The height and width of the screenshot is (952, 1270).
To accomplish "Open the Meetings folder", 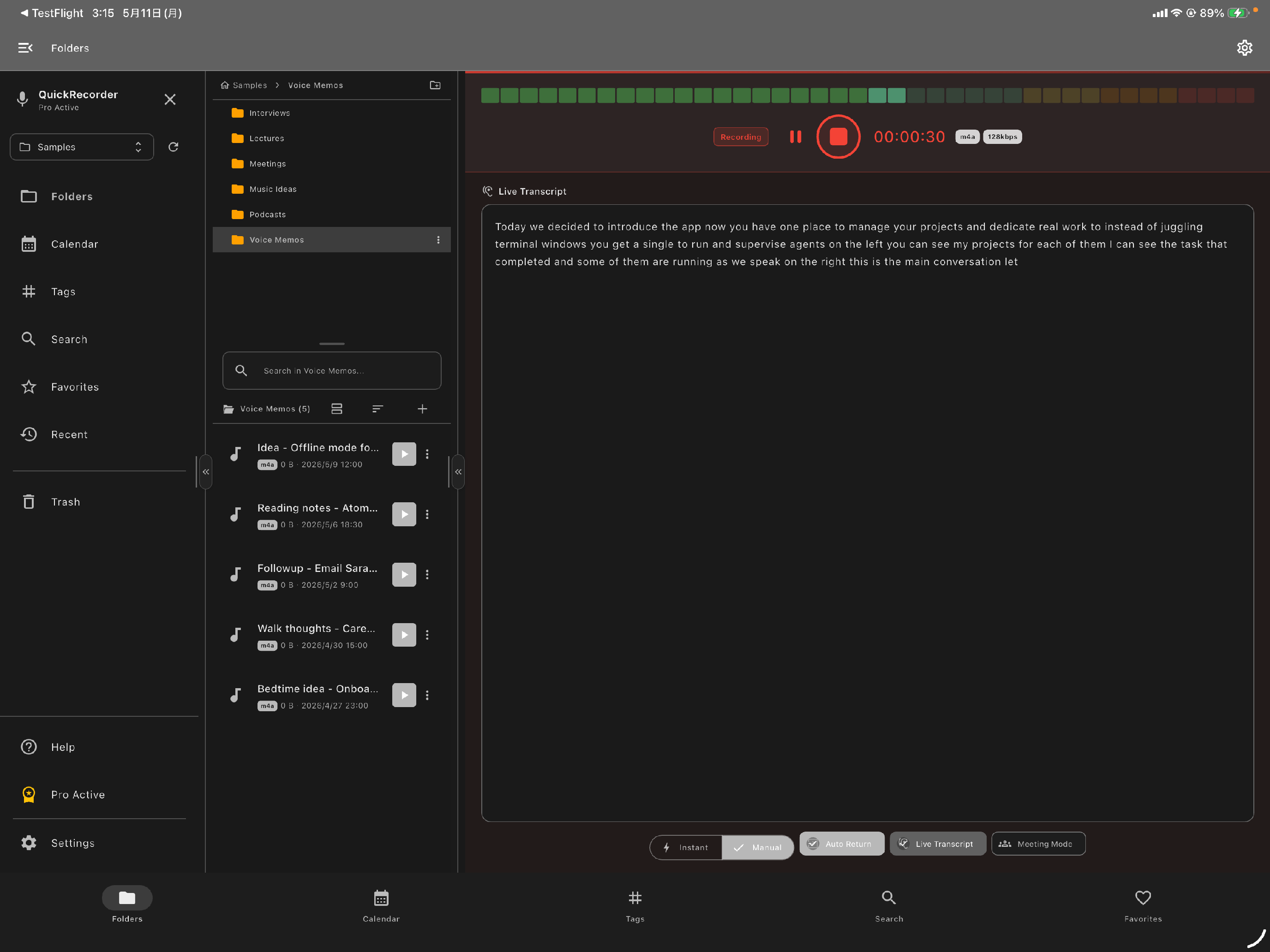I will pos(332,164).
